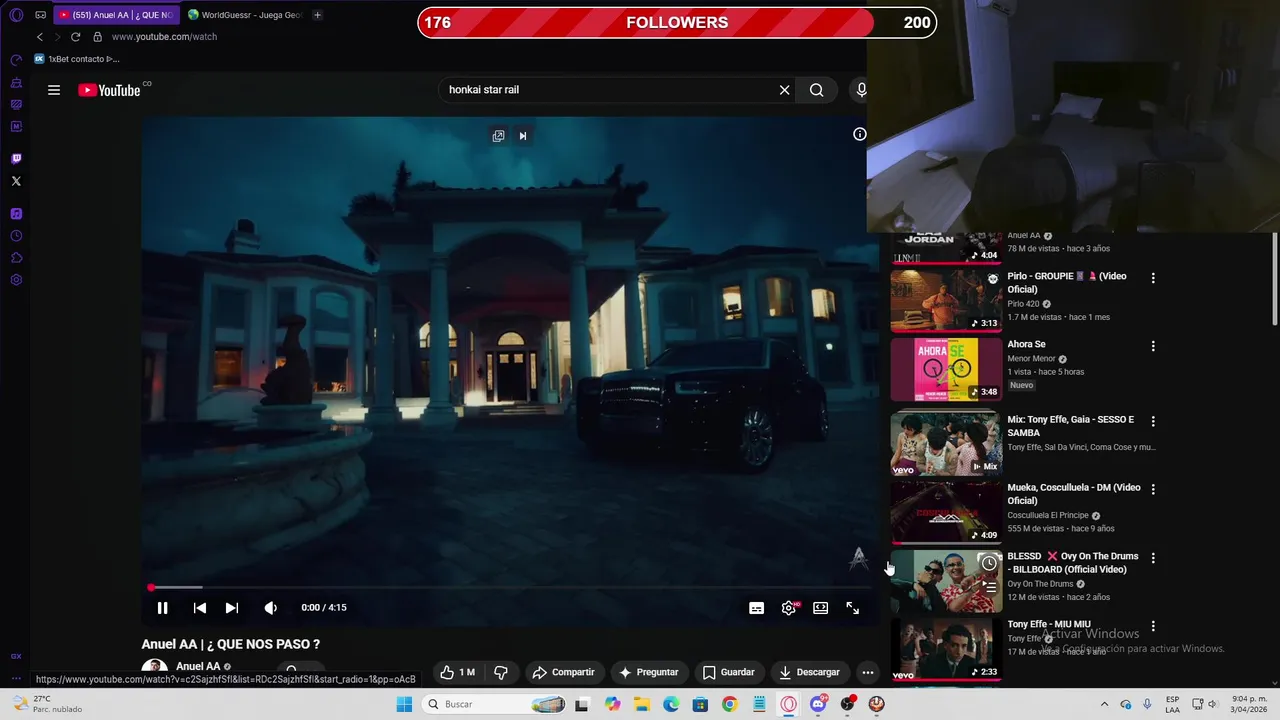Open Opera sidebar settings gear
Image resolution: width=1280 pixels, height=720 pixels.
pyautogui.click(x=16, y=280)
